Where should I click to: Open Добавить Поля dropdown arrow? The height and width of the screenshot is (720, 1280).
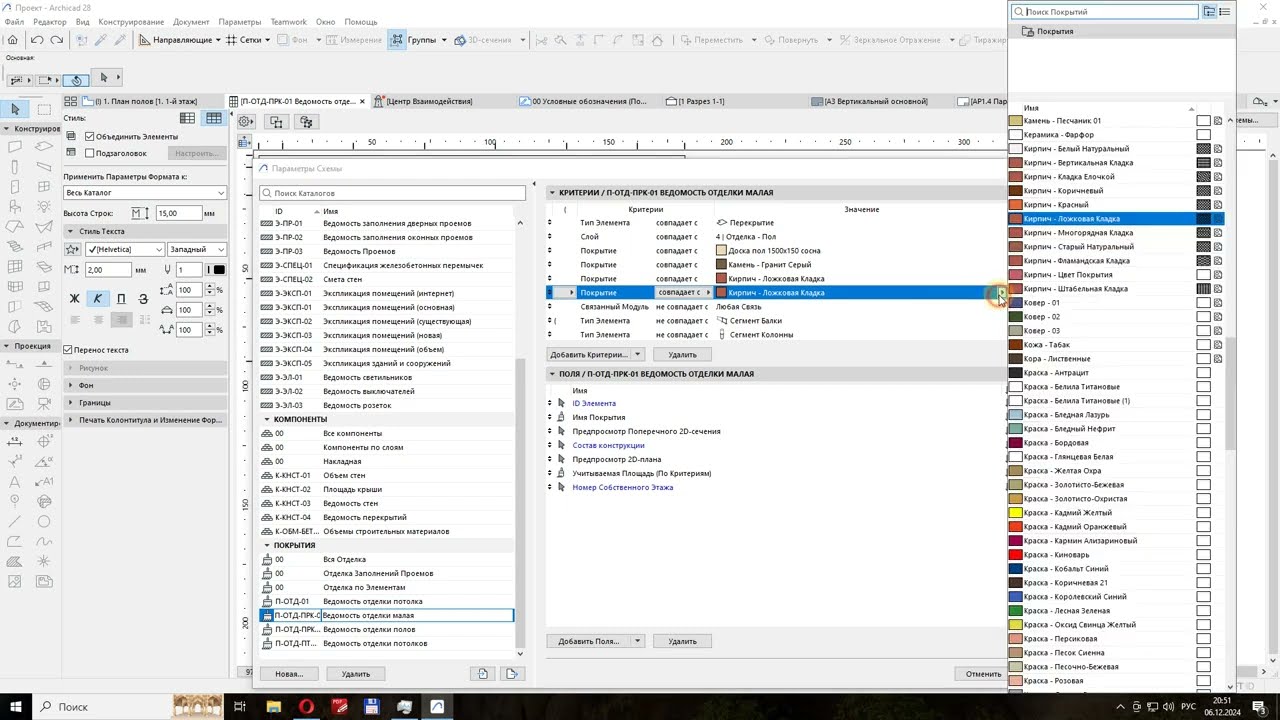pos(638,641)
